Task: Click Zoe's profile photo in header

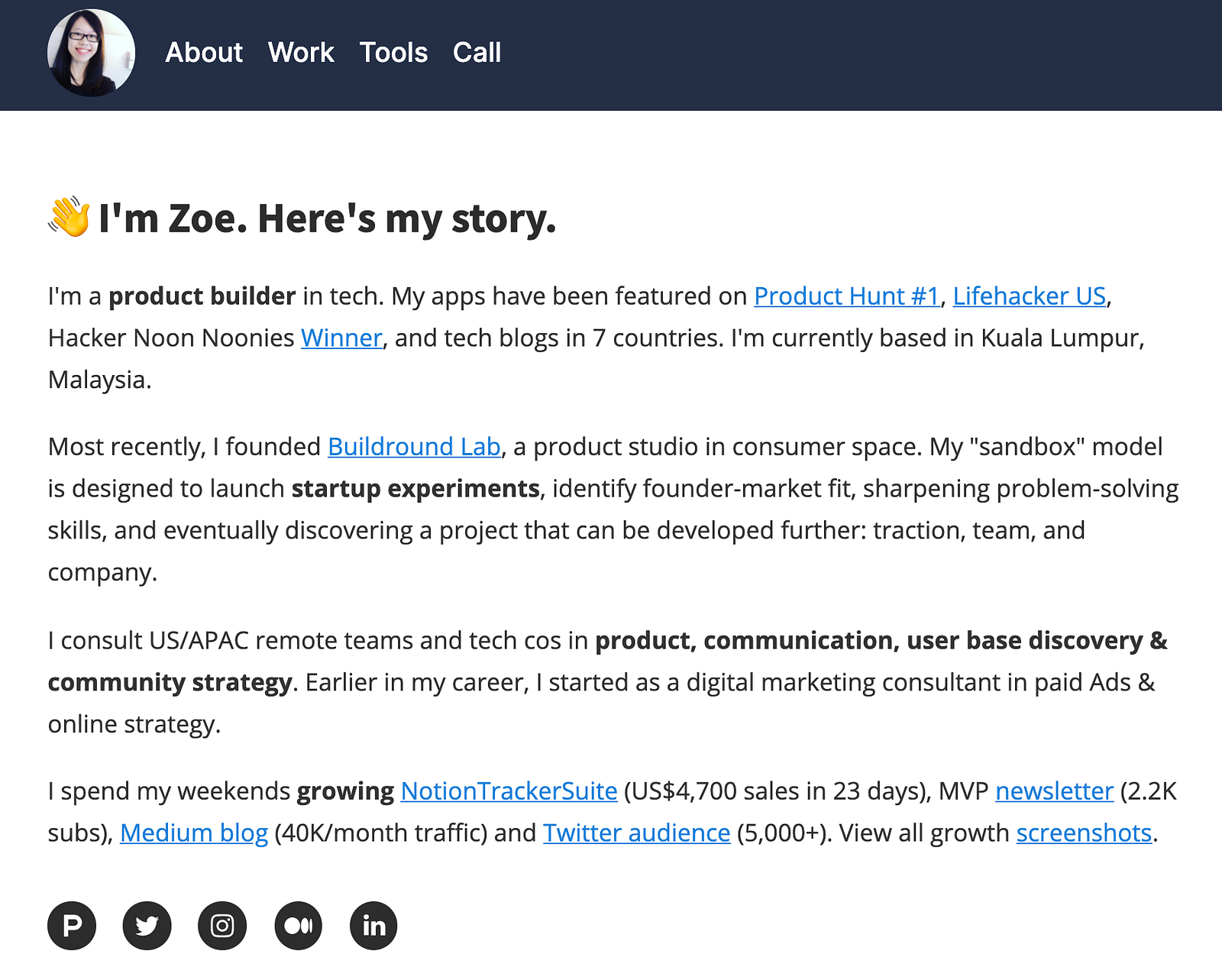Action: pos(92,53)
